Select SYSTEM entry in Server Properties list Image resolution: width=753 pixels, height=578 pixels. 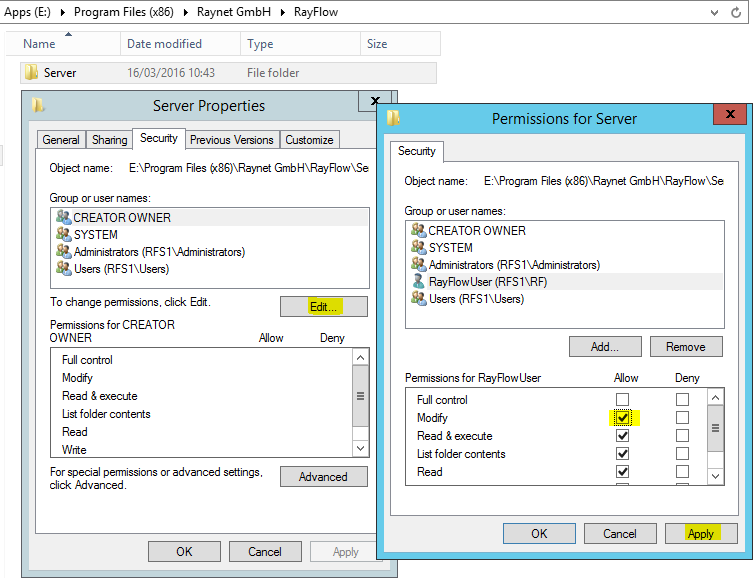[210, 234]
